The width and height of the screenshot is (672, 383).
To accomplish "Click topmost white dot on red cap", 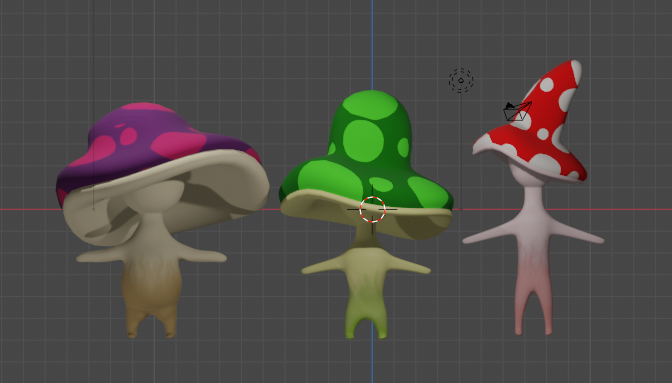I will pos(546,84).
